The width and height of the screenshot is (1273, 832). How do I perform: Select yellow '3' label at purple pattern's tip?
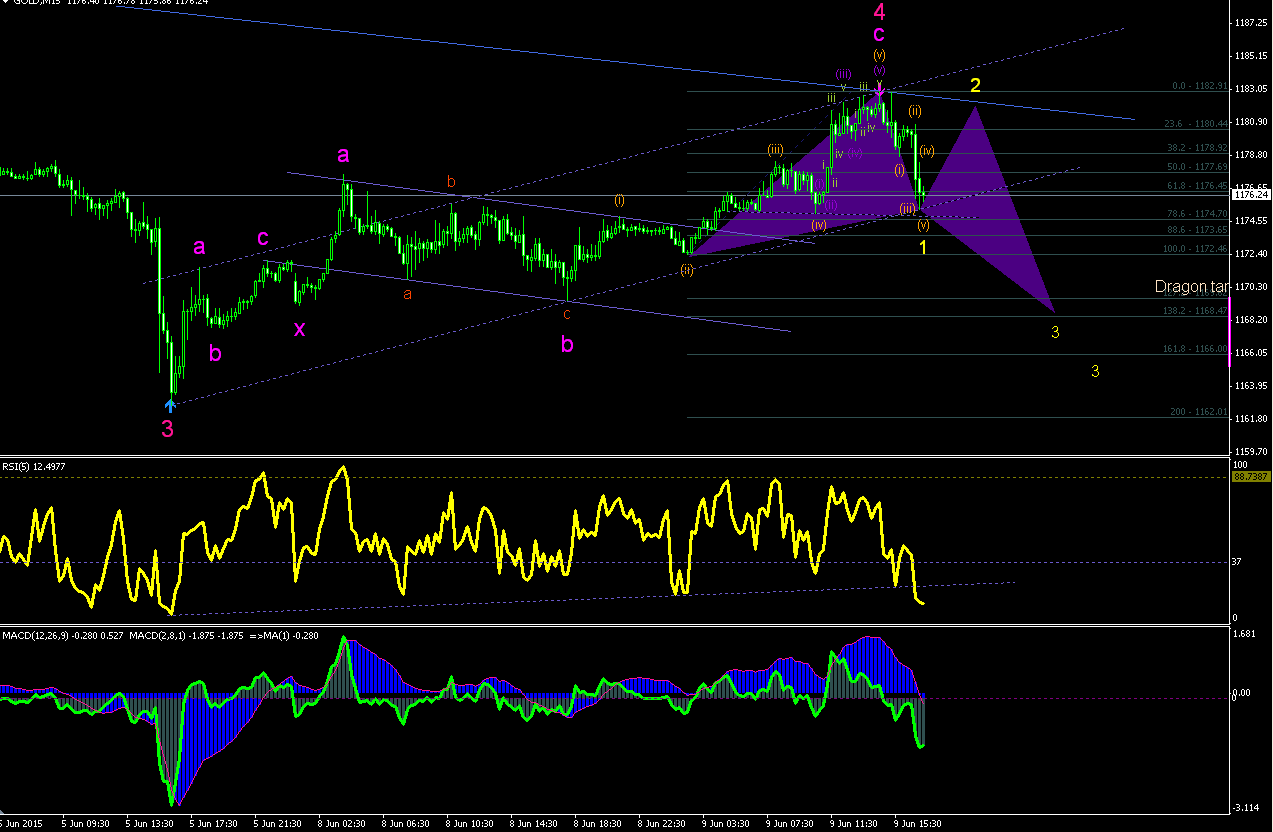tap(1055, 331)
